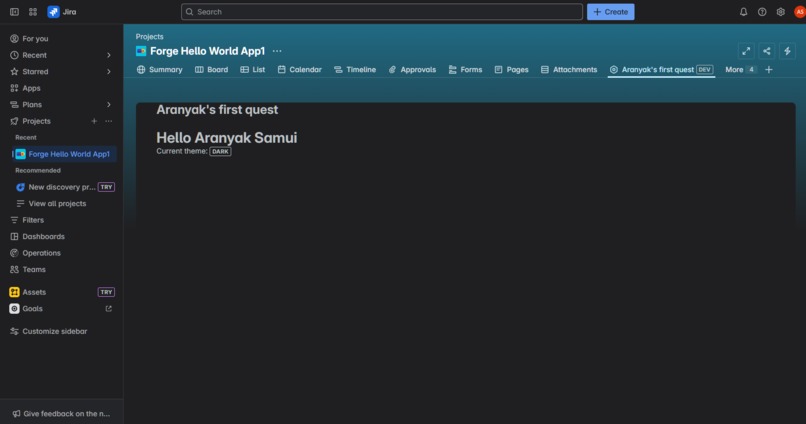Switch to the Forms tab

click(465, 69)
